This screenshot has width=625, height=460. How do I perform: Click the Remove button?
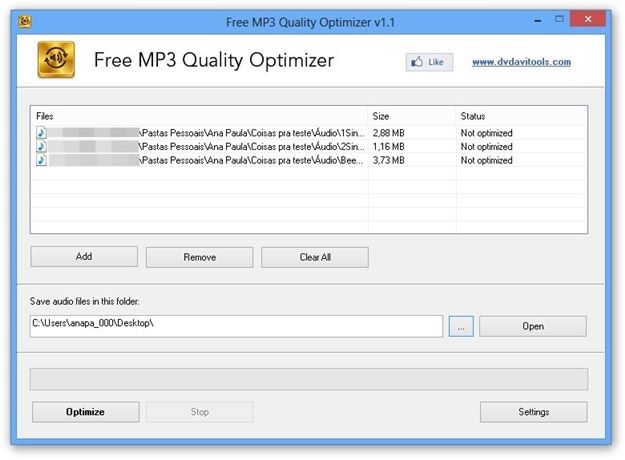199,257
